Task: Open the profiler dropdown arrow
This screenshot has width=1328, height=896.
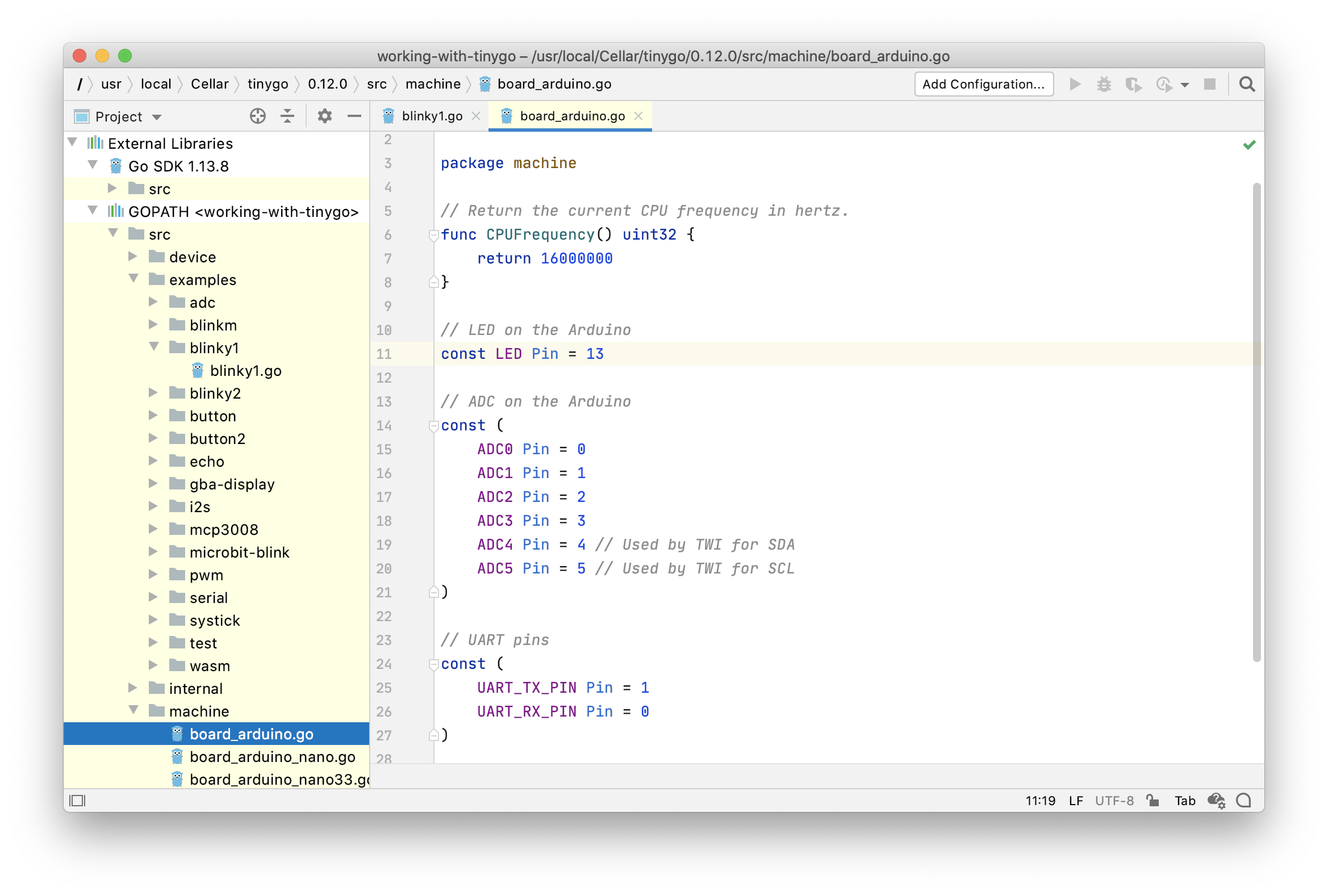Action: tap(1184, 85)
